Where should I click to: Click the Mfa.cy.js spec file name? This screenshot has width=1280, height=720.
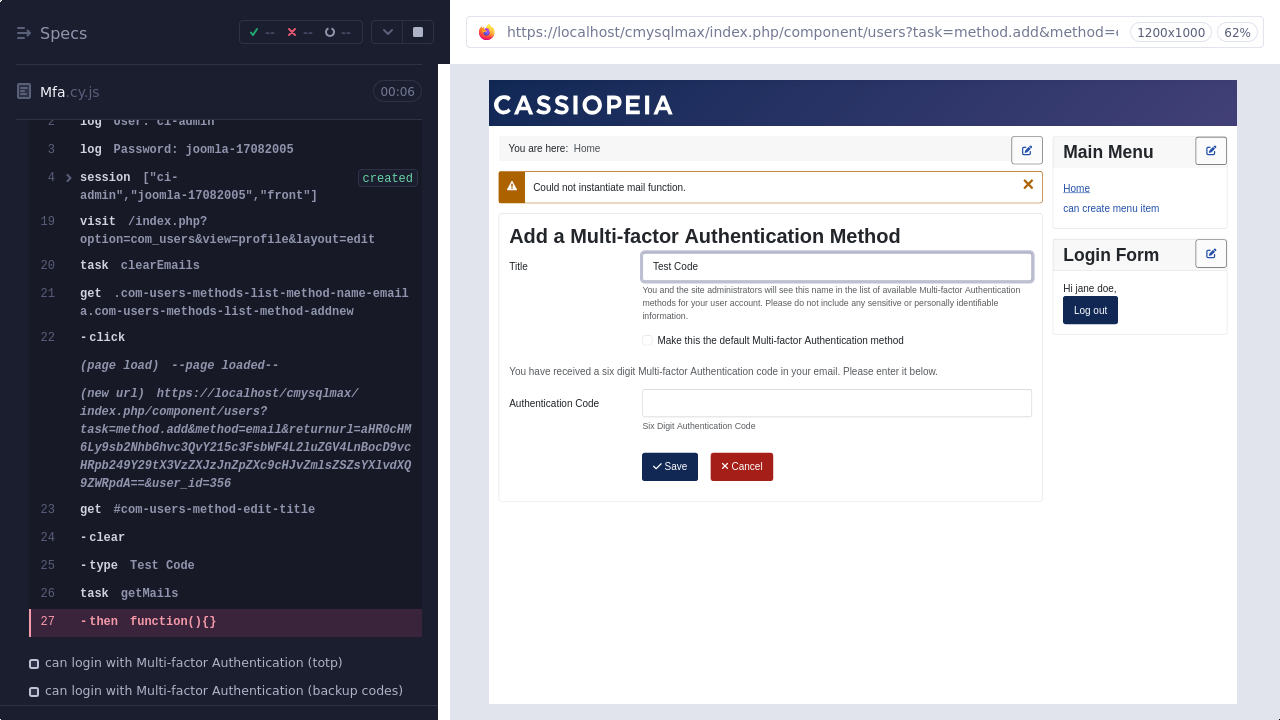click(x=70, y=92)
